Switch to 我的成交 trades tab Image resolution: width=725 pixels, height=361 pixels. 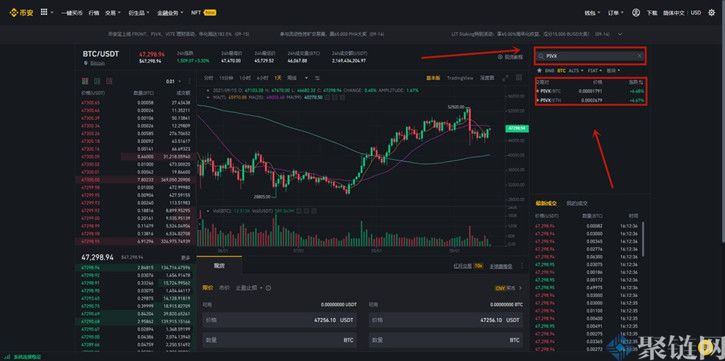[578, 203]
